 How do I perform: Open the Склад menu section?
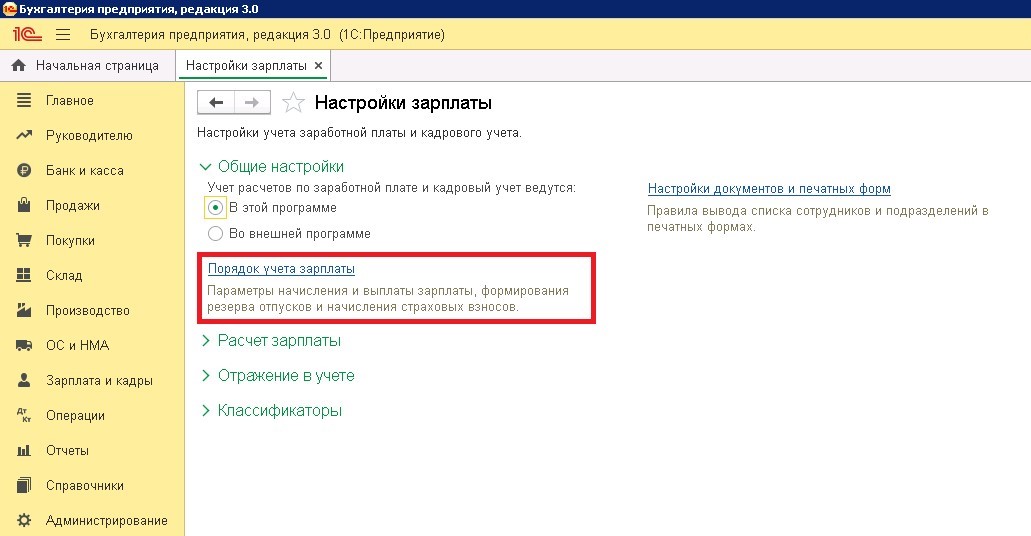click(64, 275)
